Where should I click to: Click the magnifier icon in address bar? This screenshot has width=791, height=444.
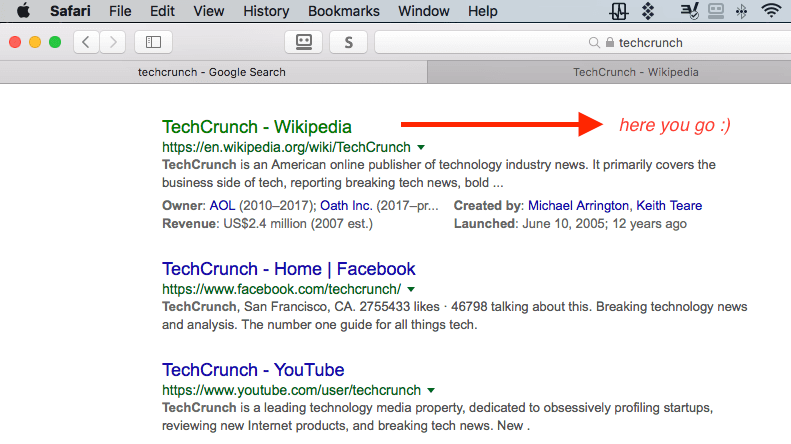594,43
